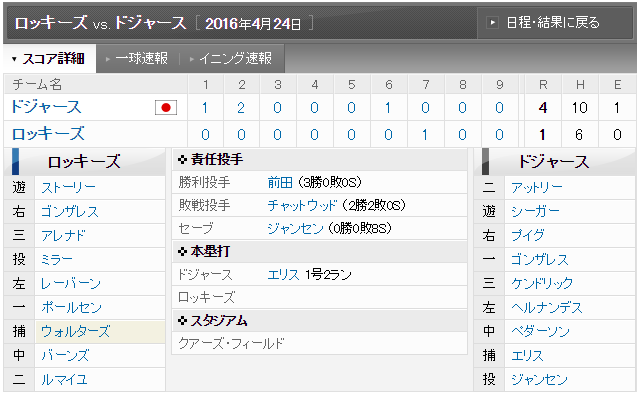Open Rockies right fielder ゴンザレス link
The height and width of the screenshot is (400, 640).
[70, 212]
